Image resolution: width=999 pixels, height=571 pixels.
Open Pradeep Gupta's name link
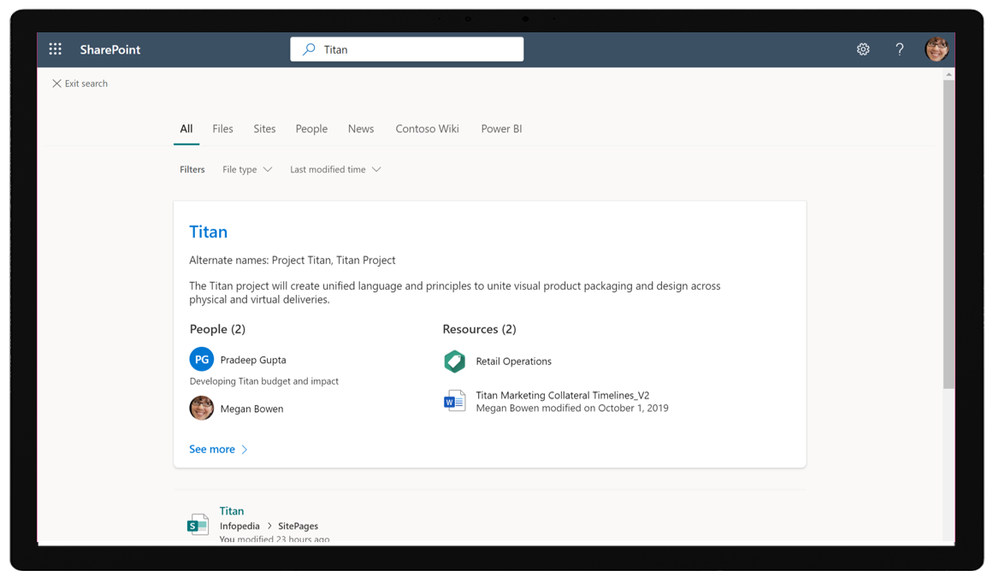253,360
